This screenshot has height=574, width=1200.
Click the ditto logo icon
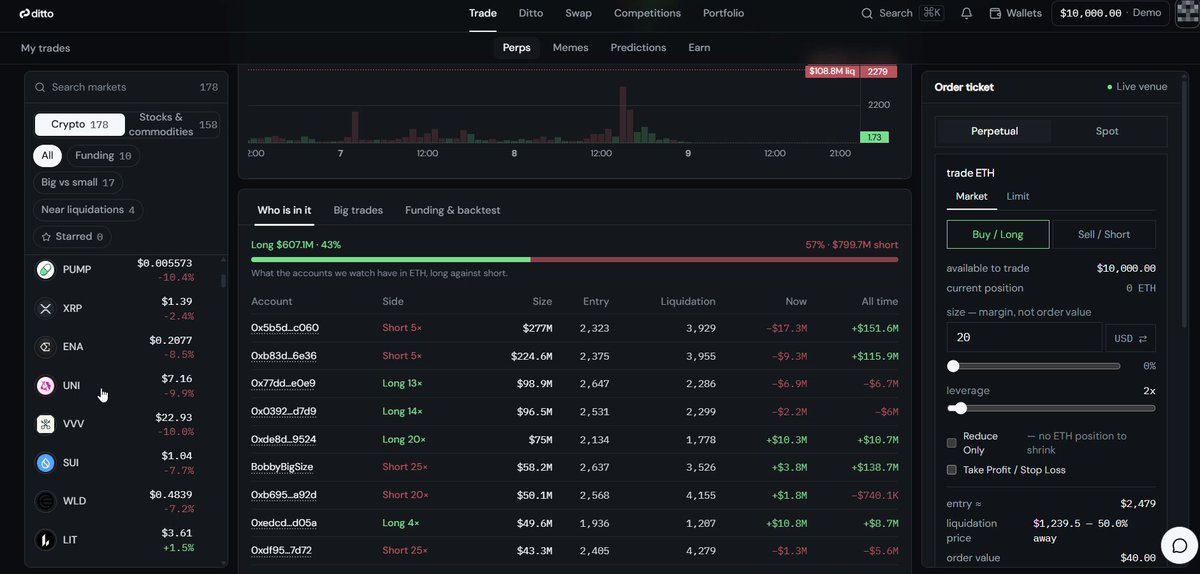[26, 13]
